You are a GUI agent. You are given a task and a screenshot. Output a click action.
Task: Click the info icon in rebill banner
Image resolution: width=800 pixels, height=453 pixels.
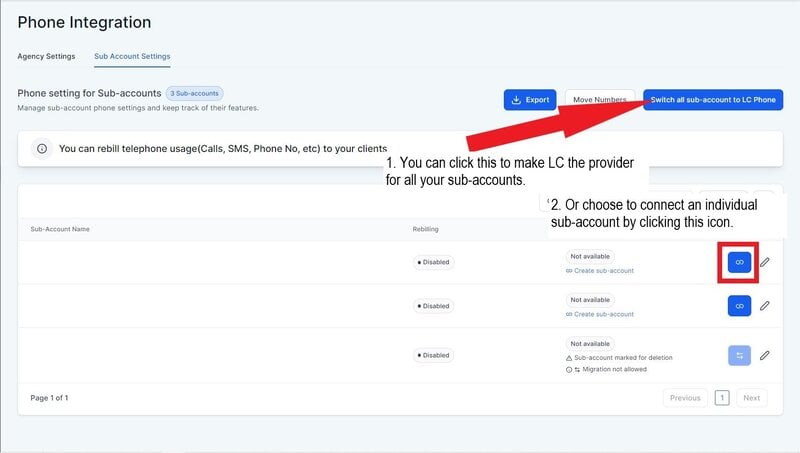[x=42, y=148]
